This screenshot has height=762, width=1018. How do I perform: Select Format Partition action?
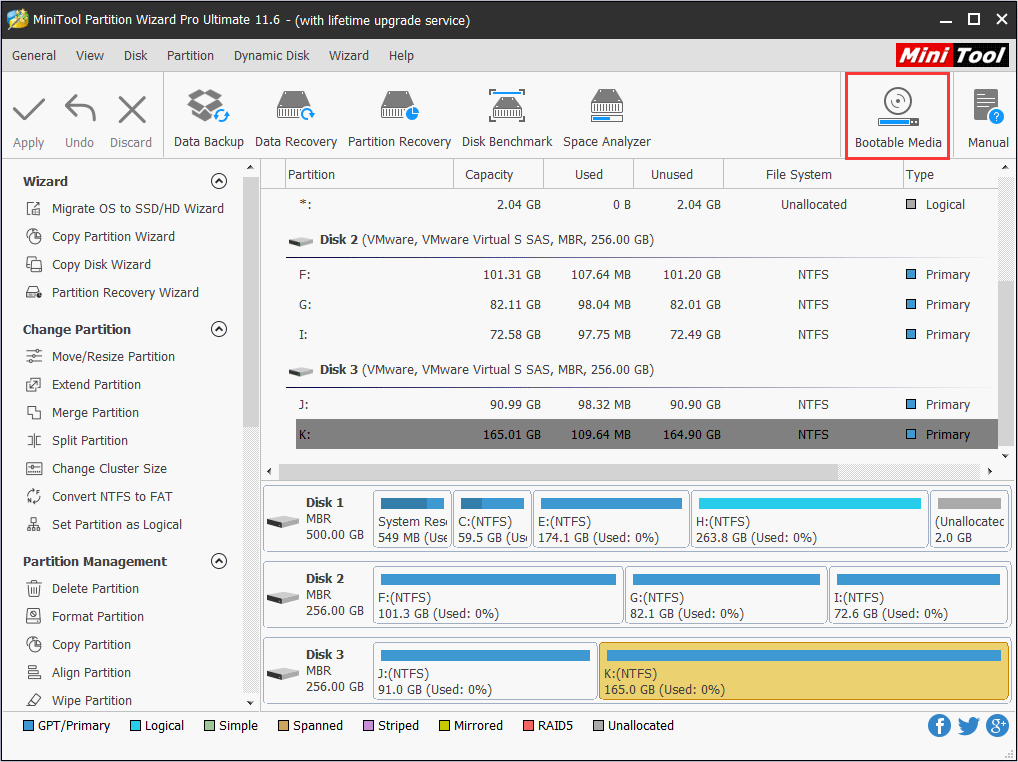pyautogui.click(x=84, y=616)
